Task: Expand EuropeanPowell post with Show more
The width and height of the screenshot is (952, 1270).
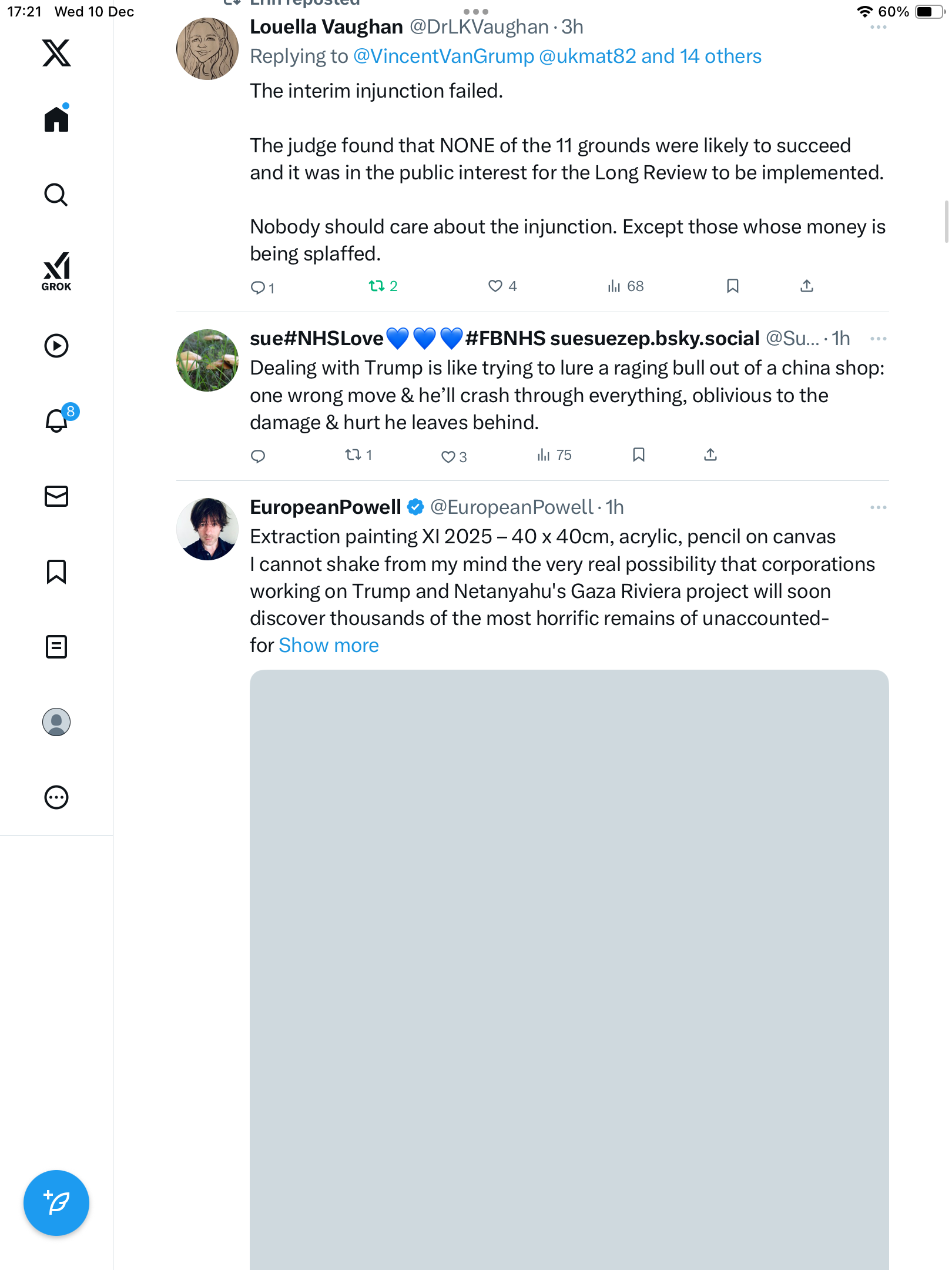Action: click(328, 646)
